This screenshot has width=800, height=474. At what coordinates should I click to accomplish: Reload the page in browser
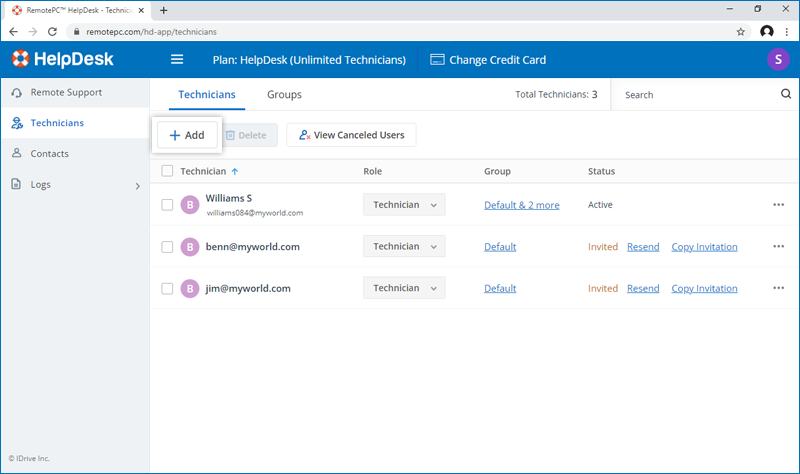click(52, 32)
